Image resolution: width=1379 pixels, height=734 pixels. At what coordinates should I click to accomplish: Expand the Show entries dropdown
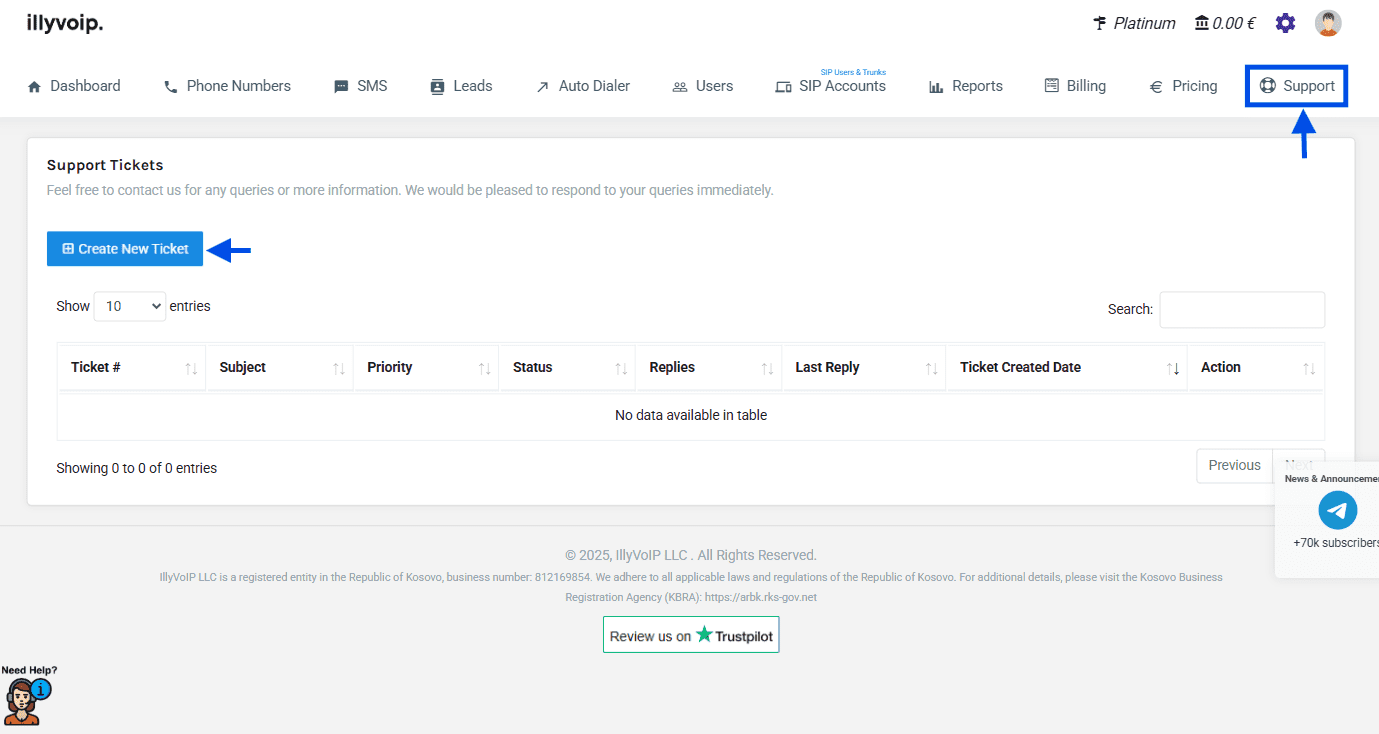pyautogui.click(x=129, y=306)
